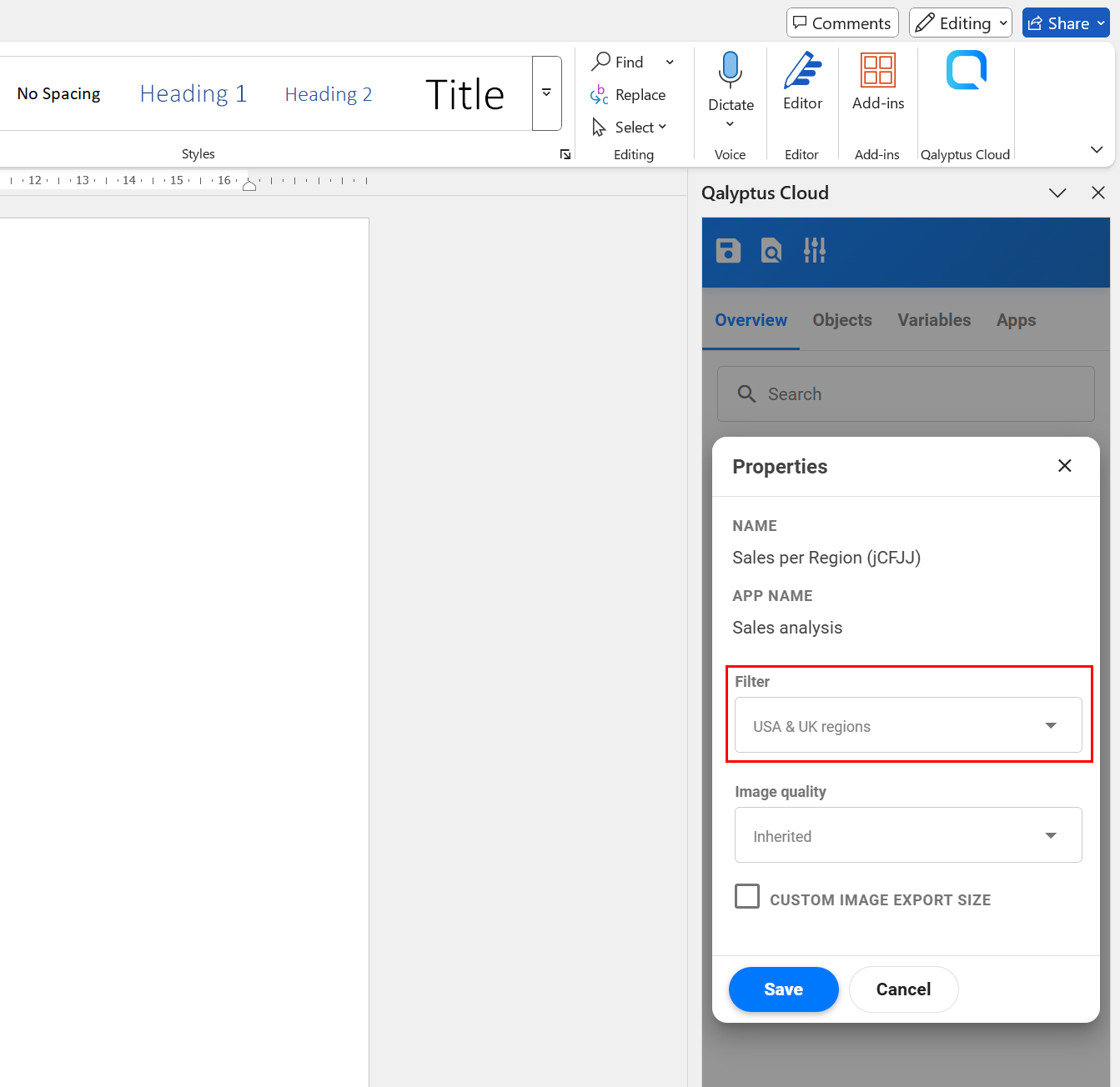Open the Apps tab

(1015, 320)
